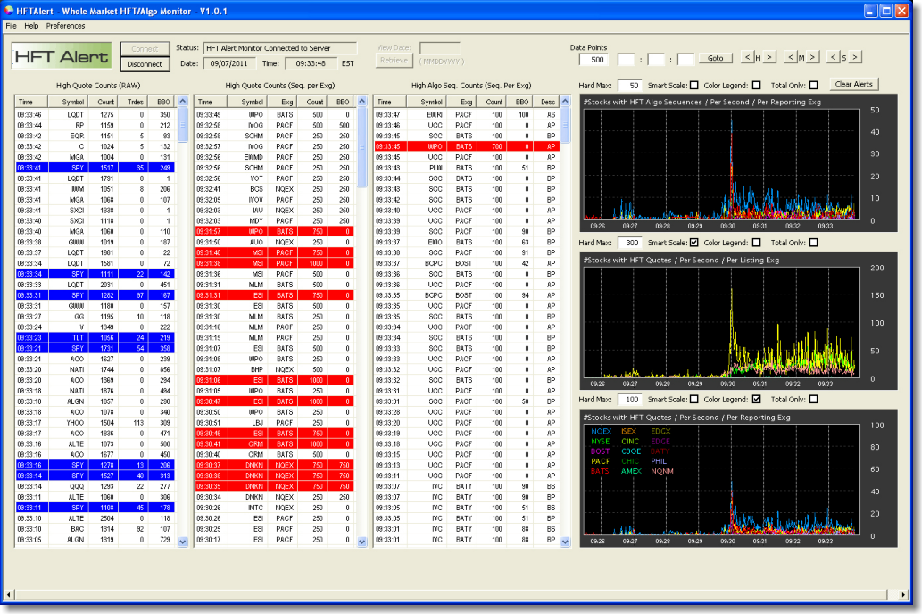922x614 pixels.
Task: Click the Date field showing 09/07/2011
Action: pos(229,64)
